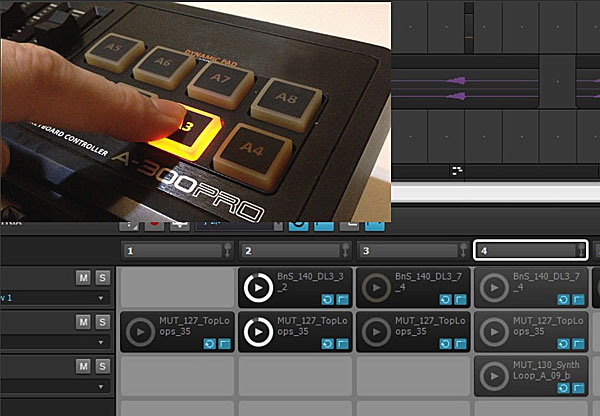Play MUT_127_TopLoops_35 cell in column 4
600x416 pixels.
(494, 332)
